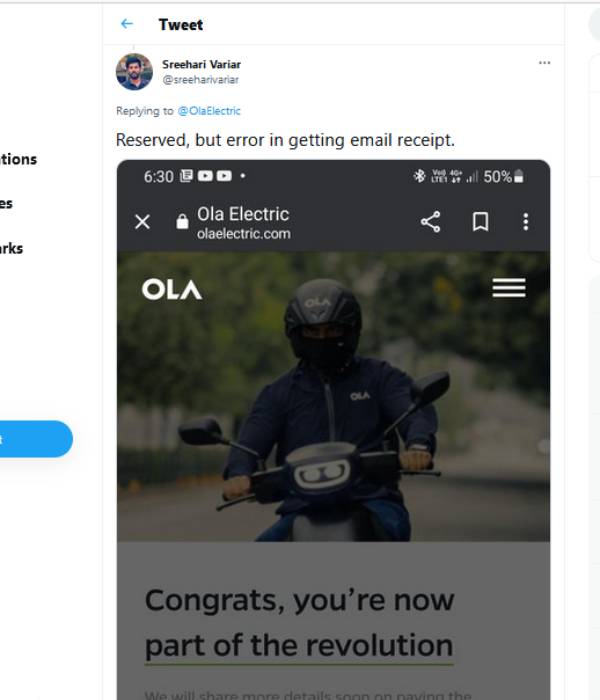
Task: Click the olaelectric.com address text
Action: point(244,234)
